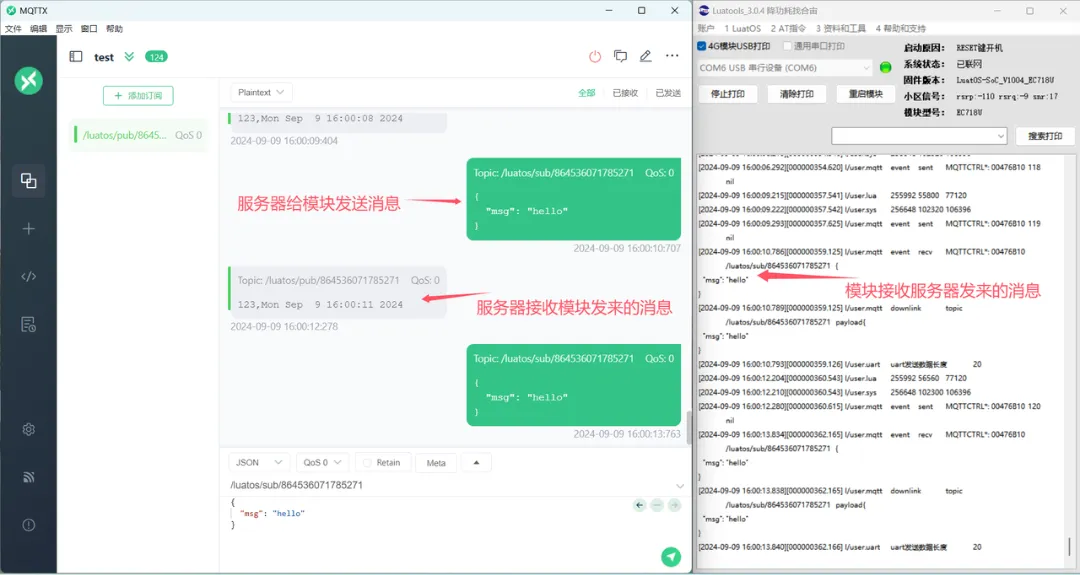The image size is (1080, 575).
Task: Load the next payload with the right arrow
Action: [674, 505]
